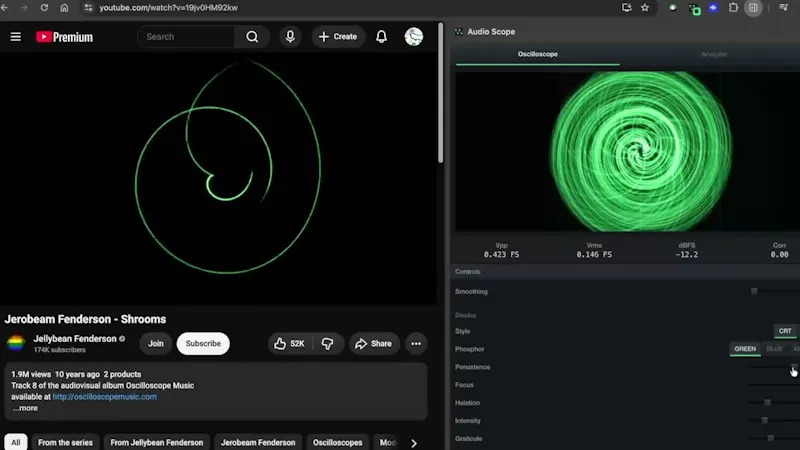The height and width of the screenshot is (450, 800).
Task: Subscribe to Jellybean Fenderson
Action: point(203,344)
